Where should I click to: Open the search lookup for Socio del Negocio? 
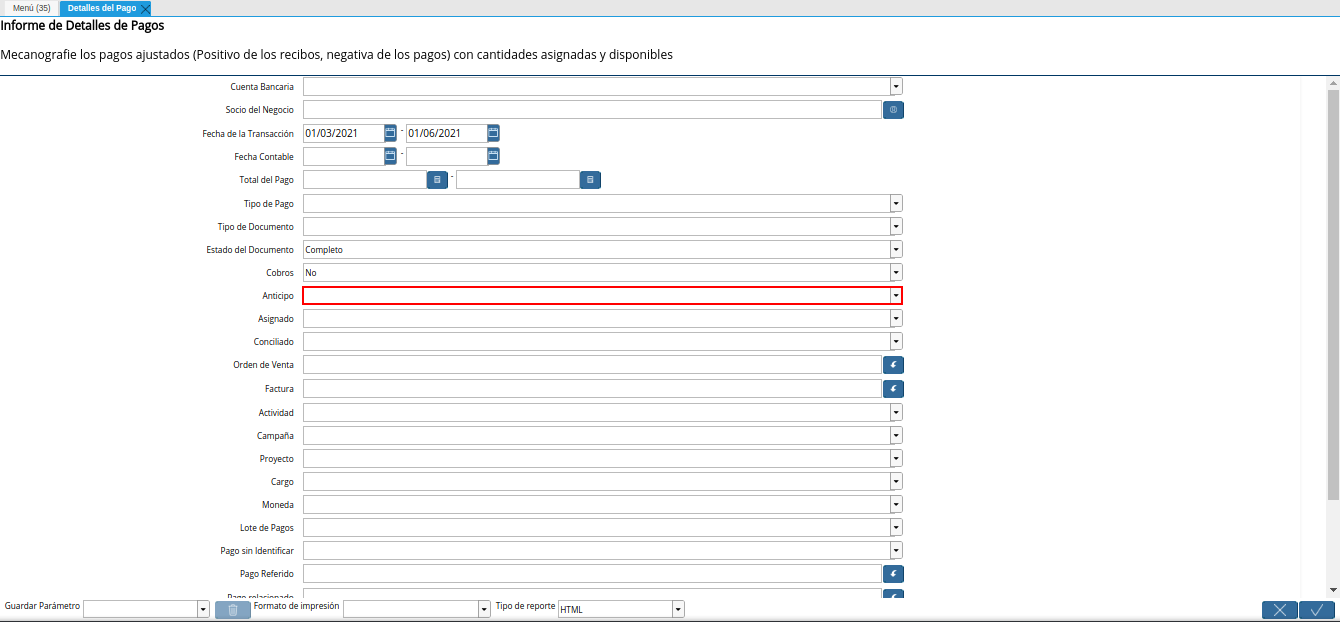(x=893, y=109)
